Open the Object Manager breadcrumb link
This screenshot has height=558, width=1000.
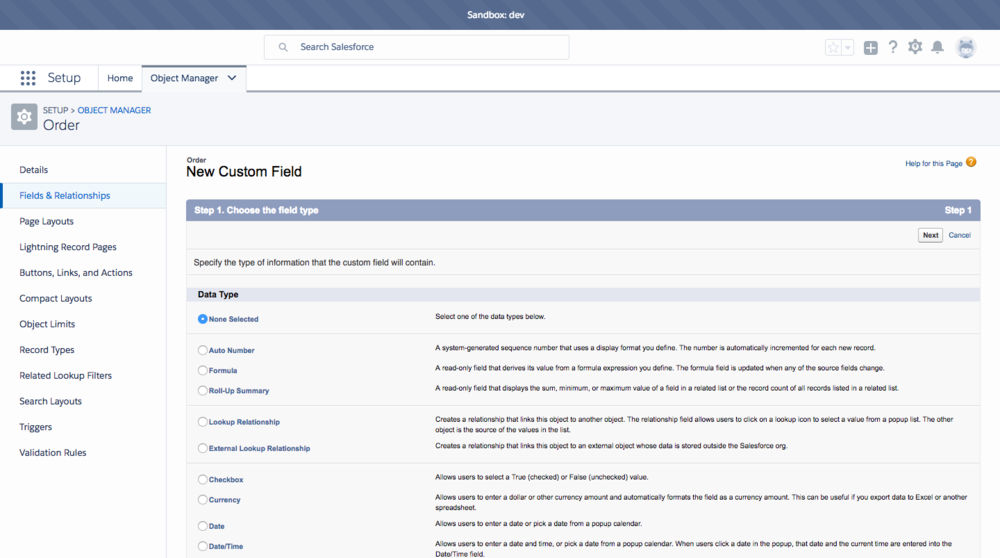tap(114, 110)
